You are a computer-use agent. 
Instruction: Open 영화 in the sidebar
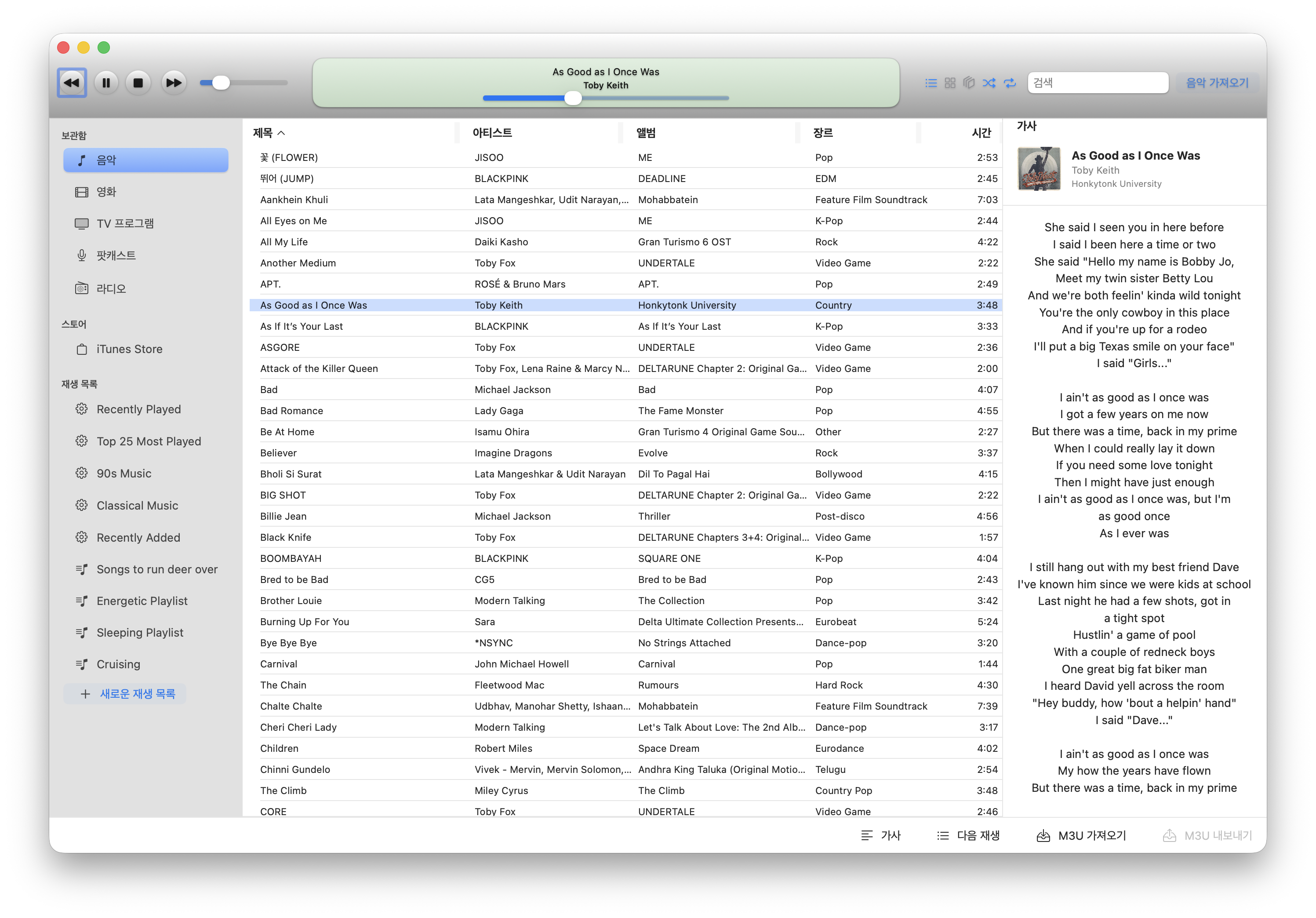[145, 192]
